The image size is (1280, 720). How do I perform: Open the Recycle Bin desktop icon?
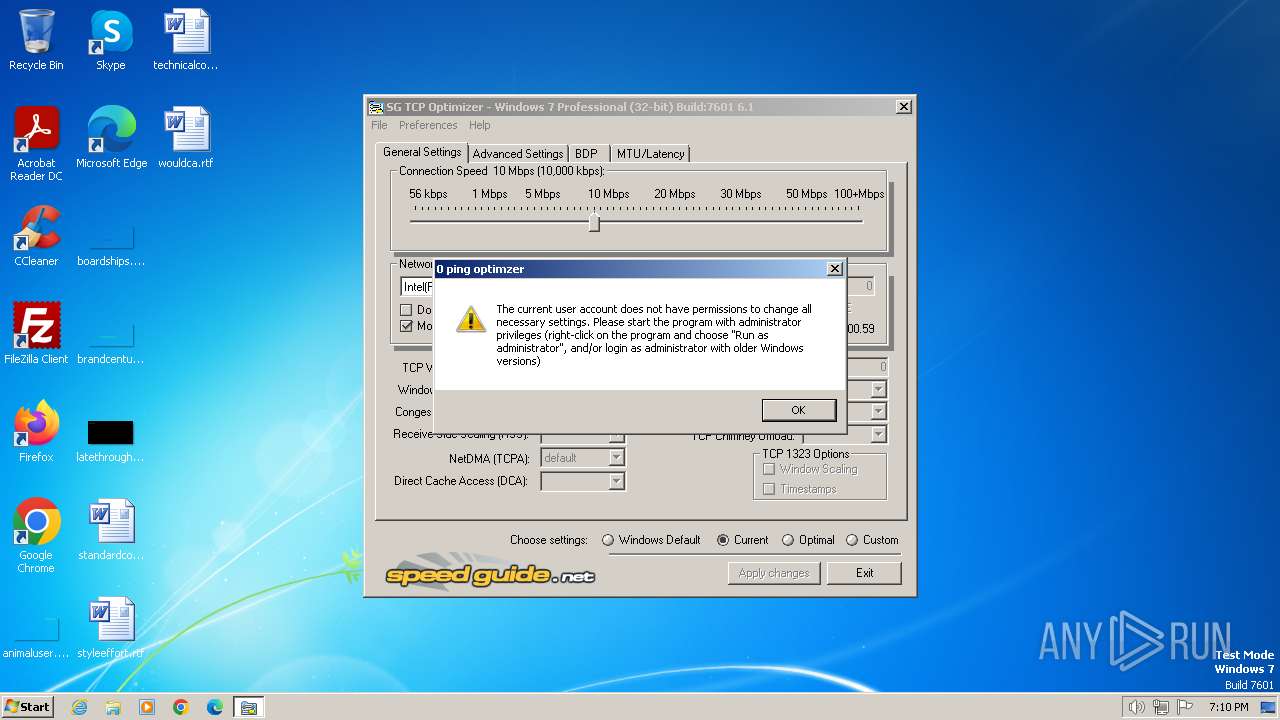coord(36,40)
